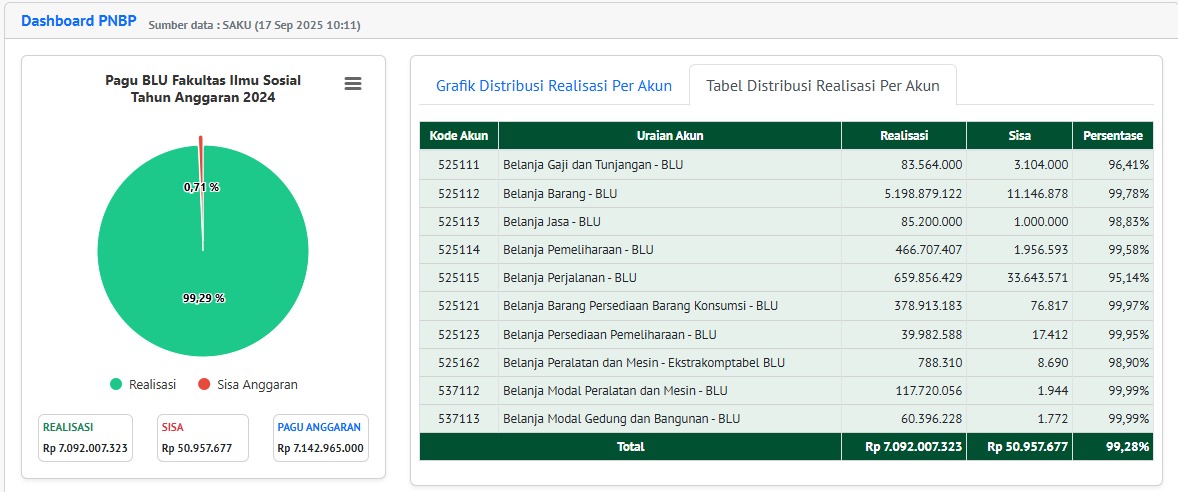Viewport: 1178px width, 492px height.
Task: Click the Persentase column header
Action: pos(1112,136)
